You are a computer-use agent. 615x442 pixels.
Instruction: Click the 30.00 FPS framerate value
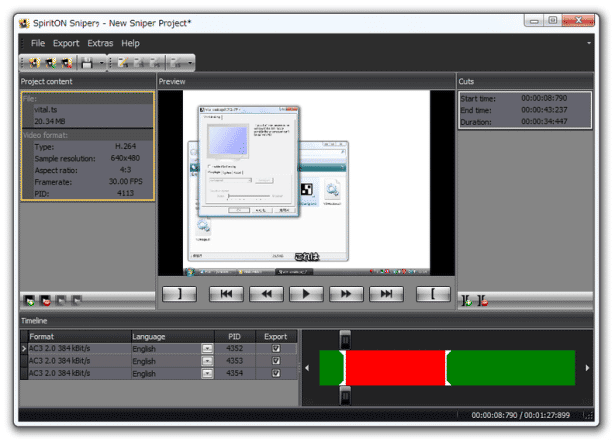pos(126,182)
